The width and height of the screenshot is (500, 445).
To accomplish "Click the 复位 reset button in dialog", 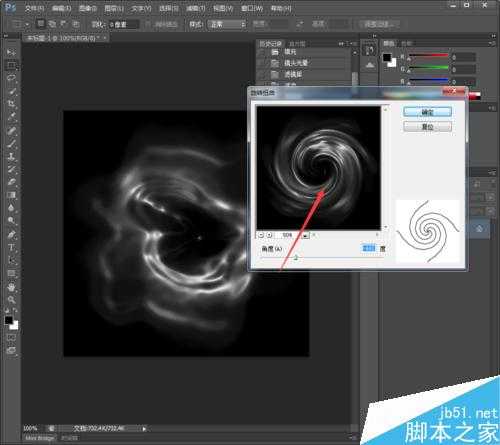I will pos(427,127).
